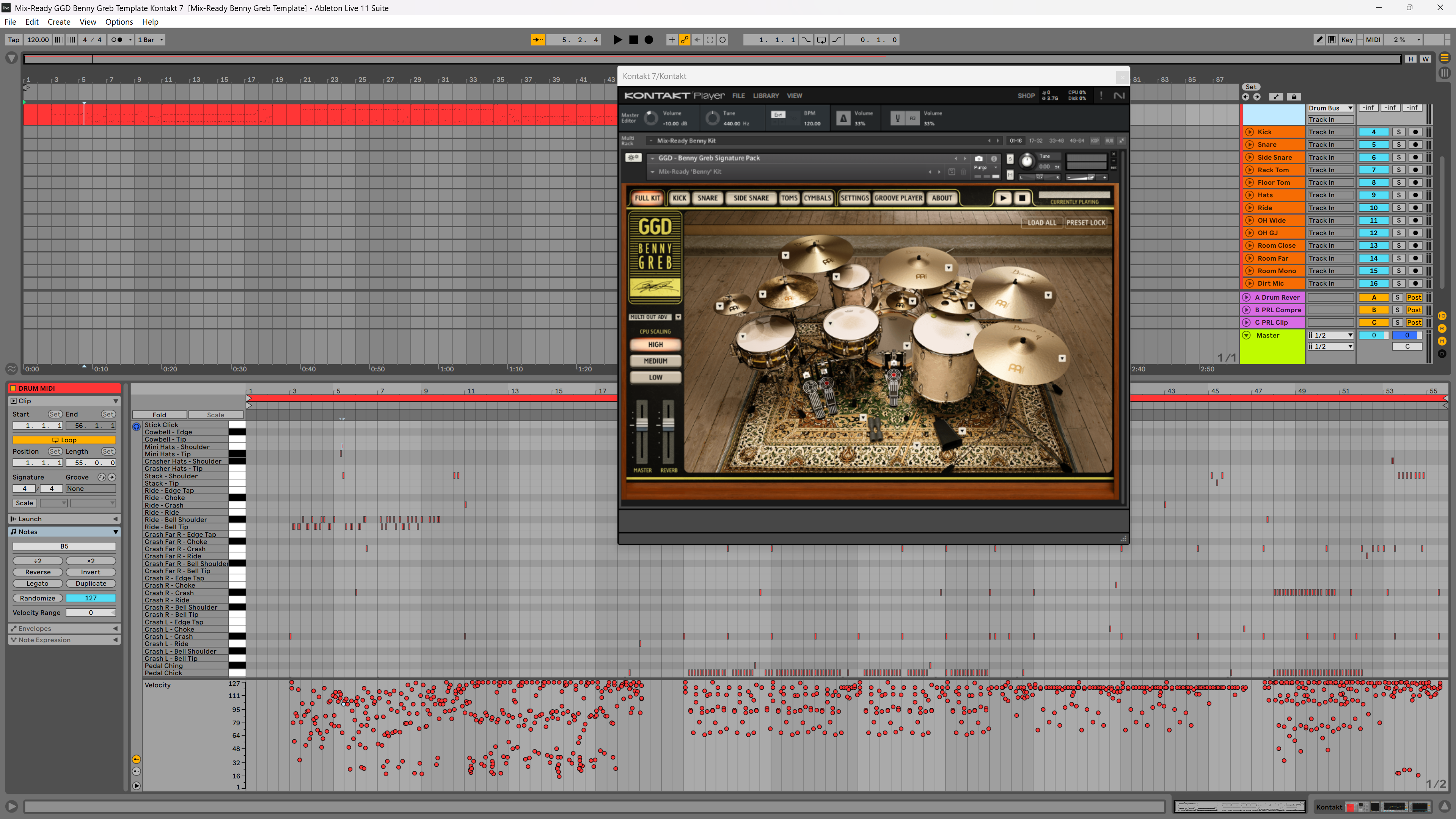Solo the Snare track
This screenshot has height=819, width=1456.
1398,145
